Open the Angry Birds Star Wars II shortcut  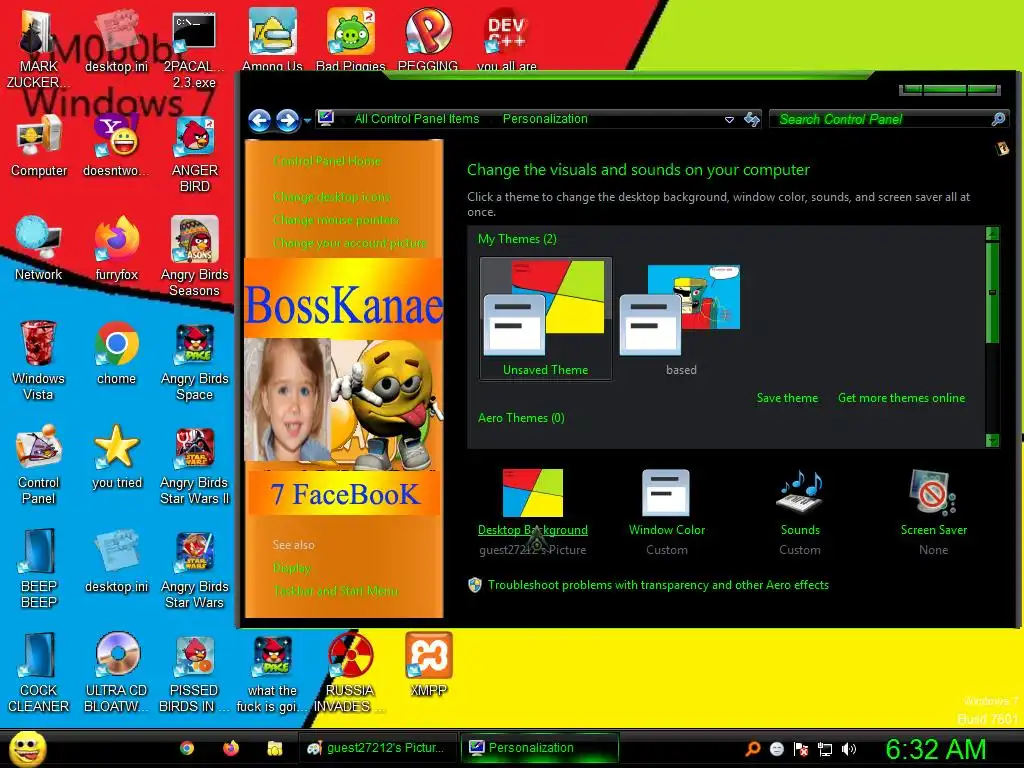coord(195,464)
